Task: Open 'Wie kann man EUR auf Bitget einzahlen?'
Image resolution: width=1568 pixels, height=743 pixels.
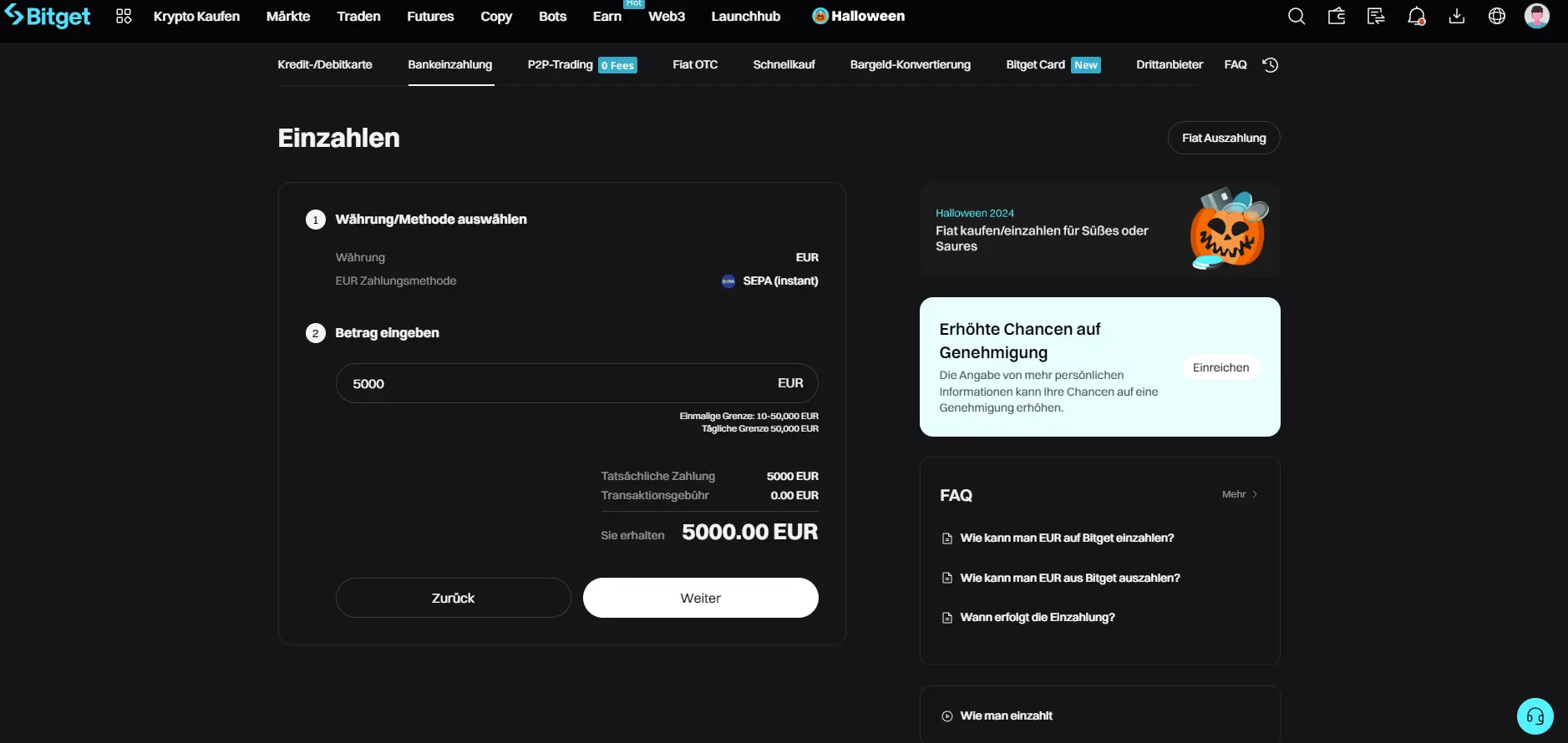Action: (1067, 538)
